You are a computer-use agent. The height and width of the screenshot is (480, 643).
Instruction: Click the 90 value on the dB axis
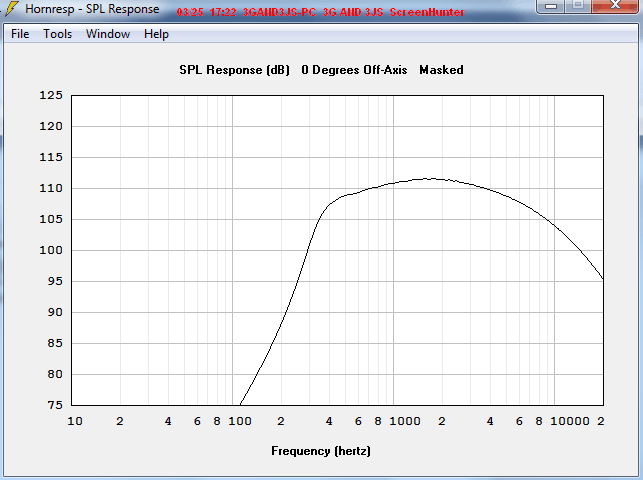pyautogui.click(x=55, y=312)
